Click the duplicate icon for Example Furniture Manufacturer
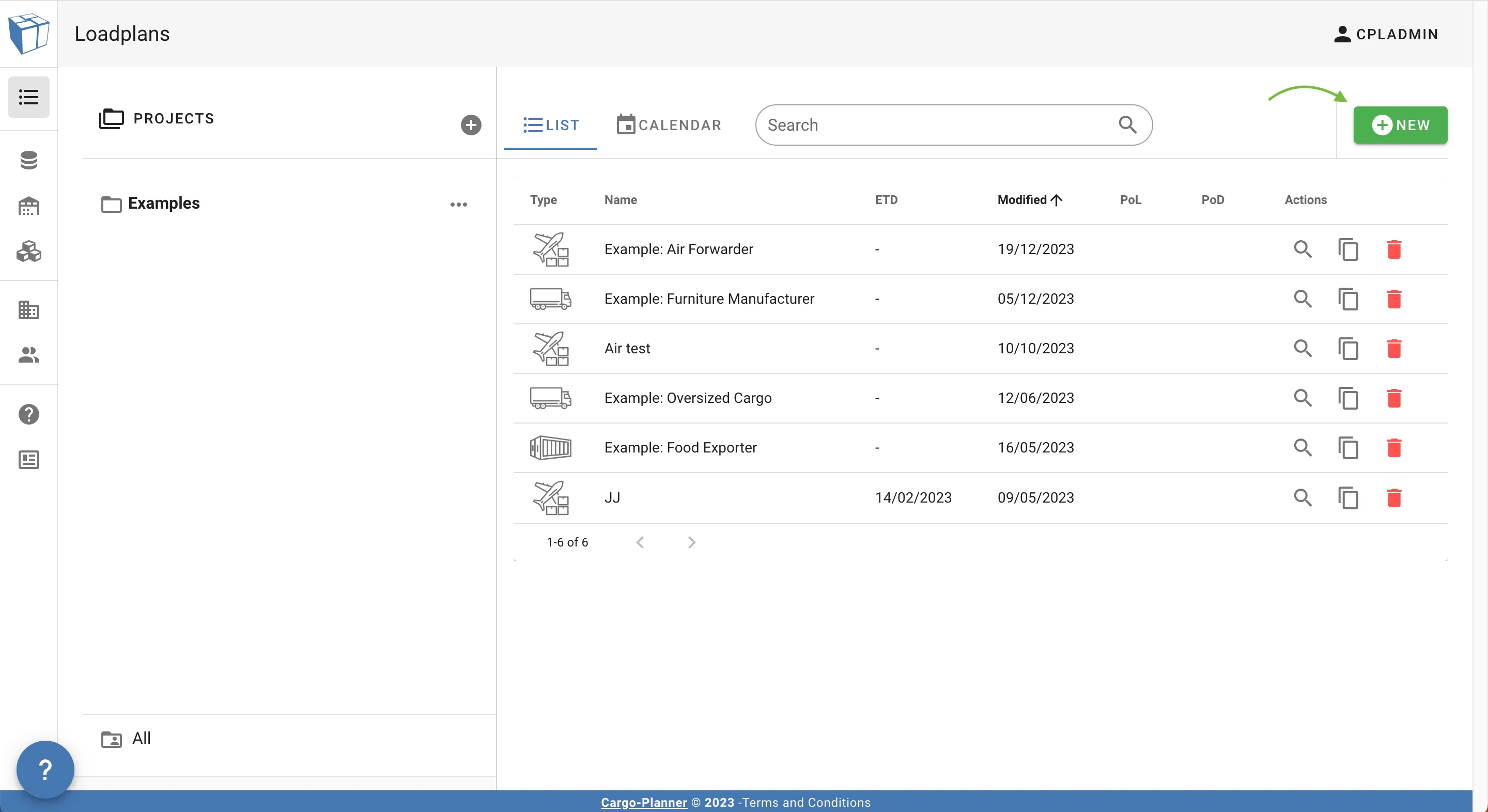Screen dimensions: 1488x812 (1348, 298)
